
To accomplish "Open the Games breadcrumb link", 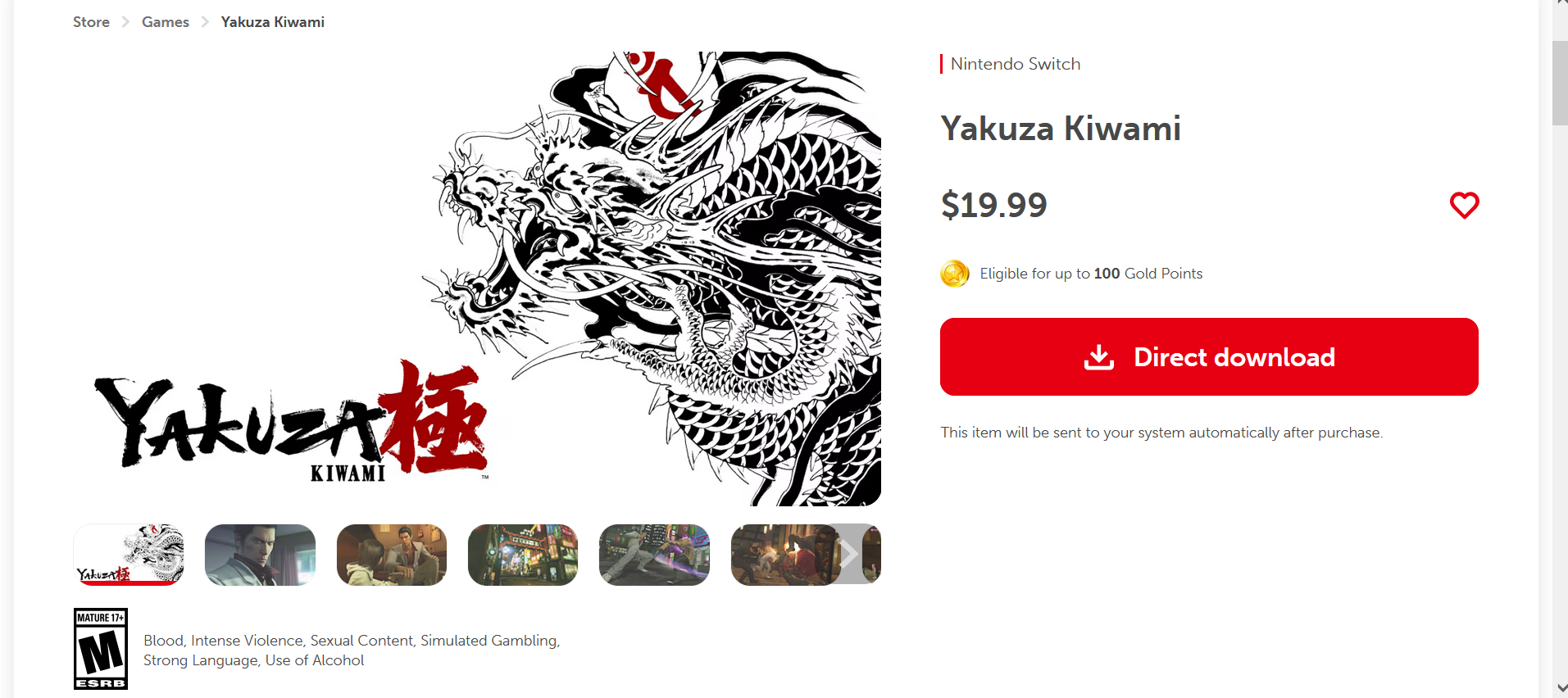I will pyautogui.click(x=166, y=22).
